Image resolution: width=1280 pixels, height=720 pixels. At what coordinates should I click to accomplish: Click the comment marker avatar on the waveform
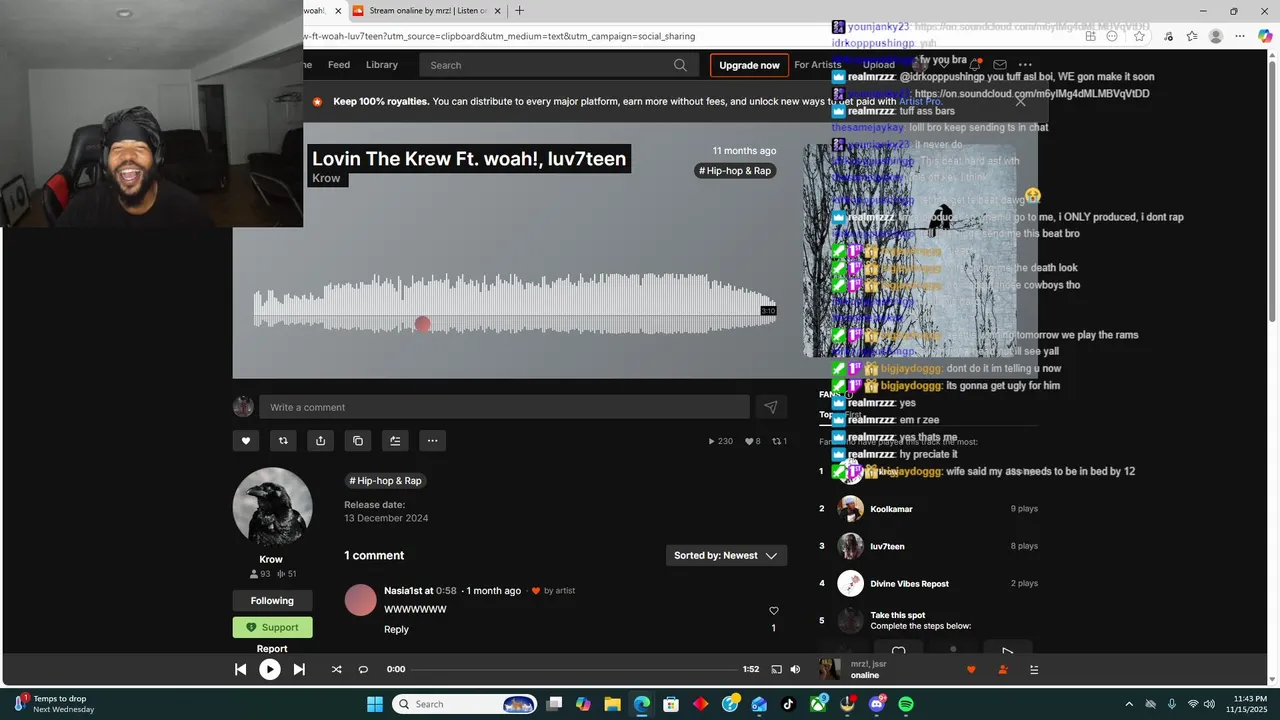click(423, 324)
